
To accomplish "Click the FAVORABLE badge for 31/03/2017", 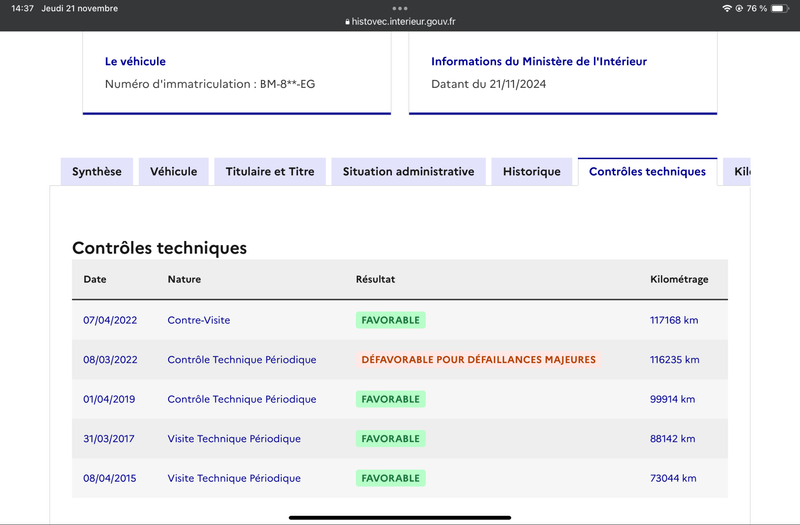I will pyautogui.click(x=391, y=439).
